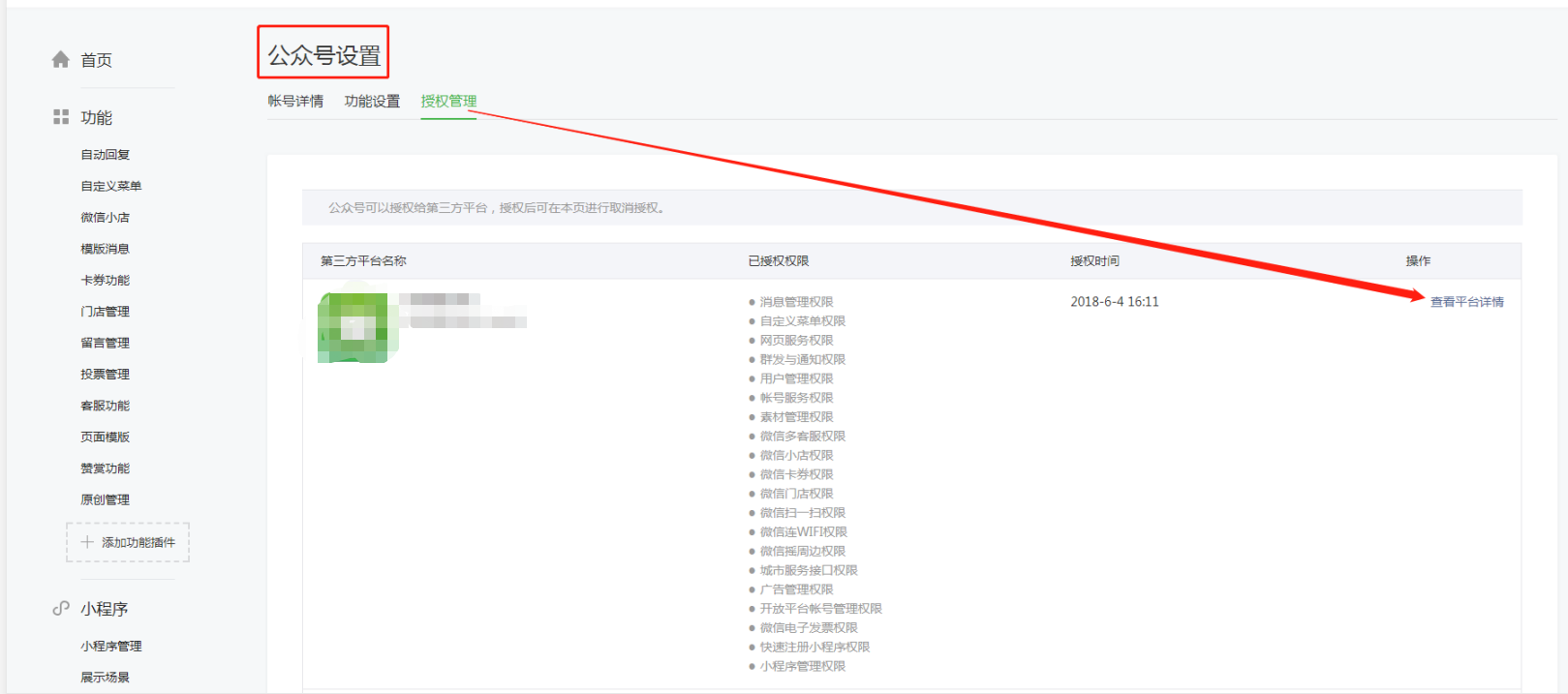Click the 第三方平台名称 column header
Screen dimensions: 1568x694
pyautogui.click(x=363, y=261)
